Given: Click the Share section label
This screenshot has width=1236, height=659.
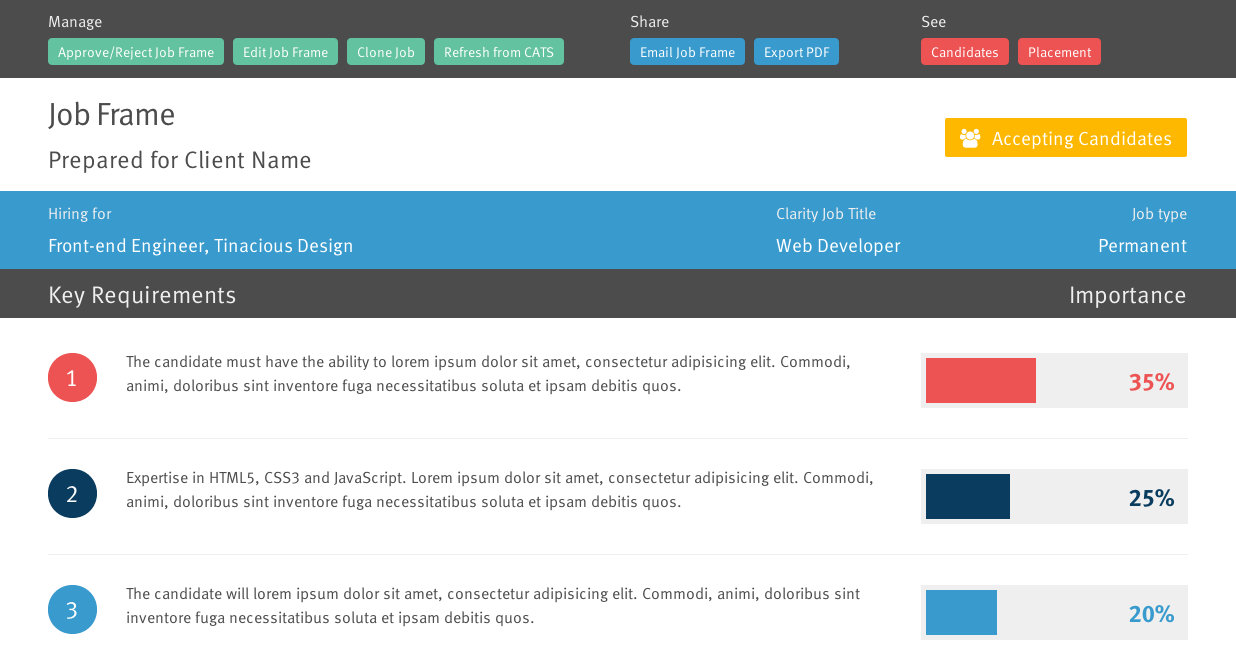Looking at the screenshot, I should [x=649, y=22].
